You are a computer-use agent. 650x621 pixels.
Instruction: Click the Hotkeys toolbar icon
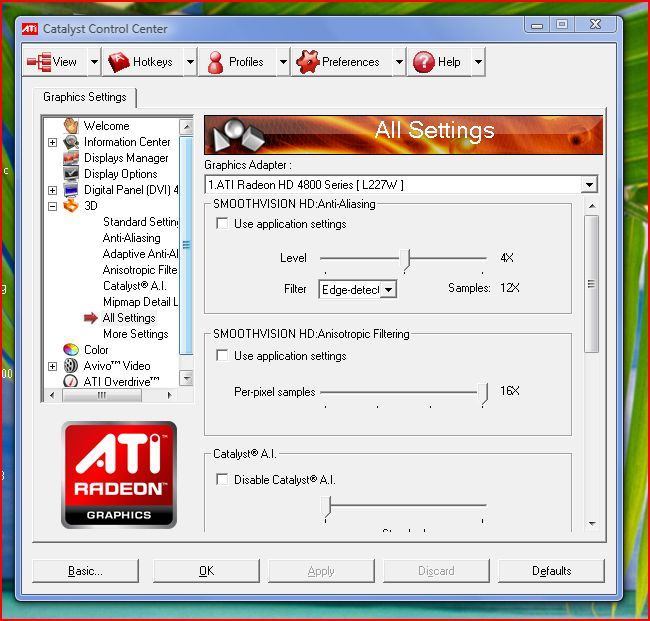pyautogui.click(x=119, y=62)
